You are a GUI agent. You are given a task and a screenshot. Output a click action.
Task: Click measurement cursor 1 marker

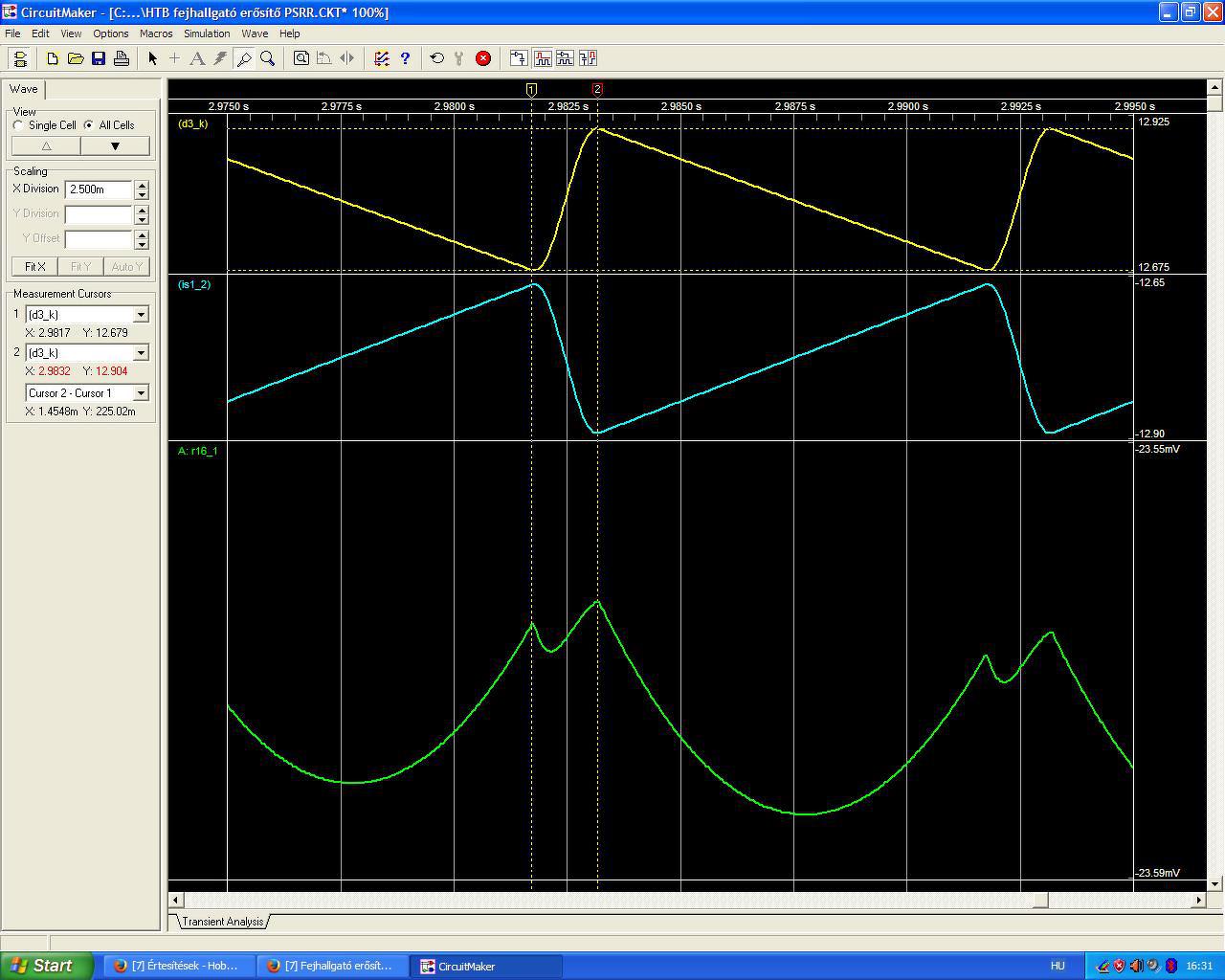(532, 90)
